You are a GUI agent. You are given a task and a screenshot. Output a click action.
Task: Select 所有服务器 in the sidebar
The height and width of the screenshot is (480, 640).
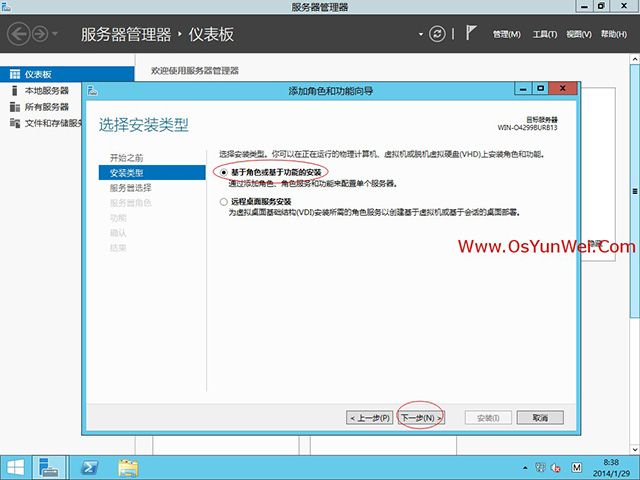[x=46, y=107]
